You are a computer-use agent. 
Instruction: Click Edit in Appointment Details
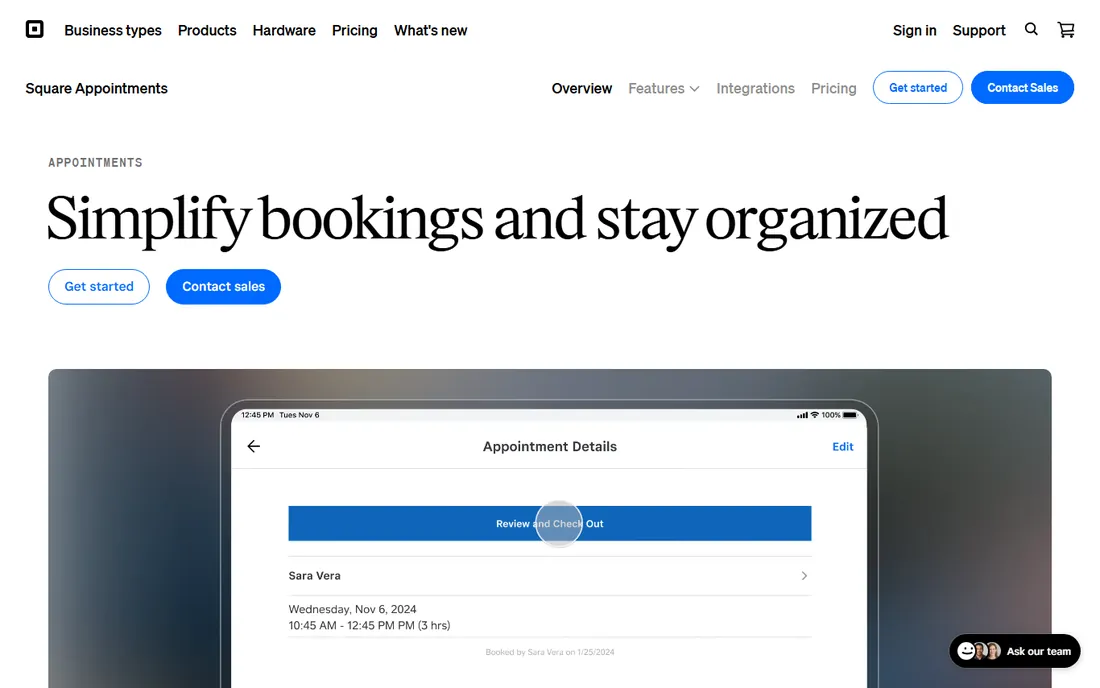[x=843, y=447]
